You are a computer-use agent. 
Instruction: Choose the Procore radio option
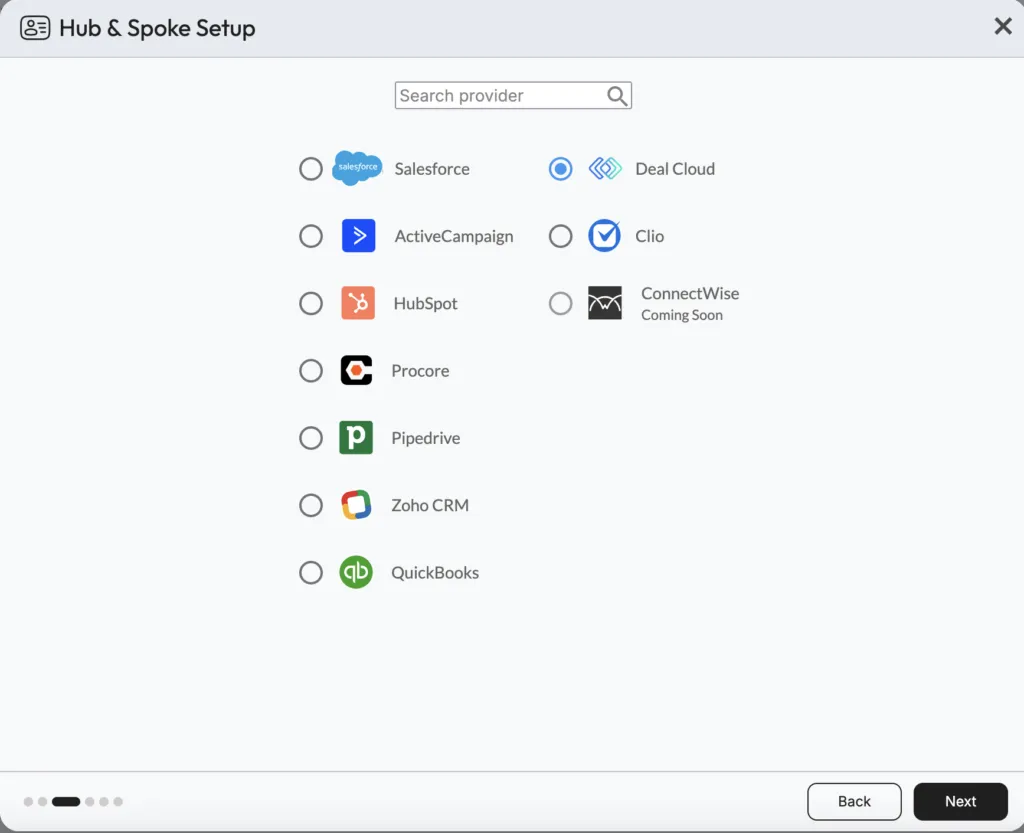tap(311, 370)
